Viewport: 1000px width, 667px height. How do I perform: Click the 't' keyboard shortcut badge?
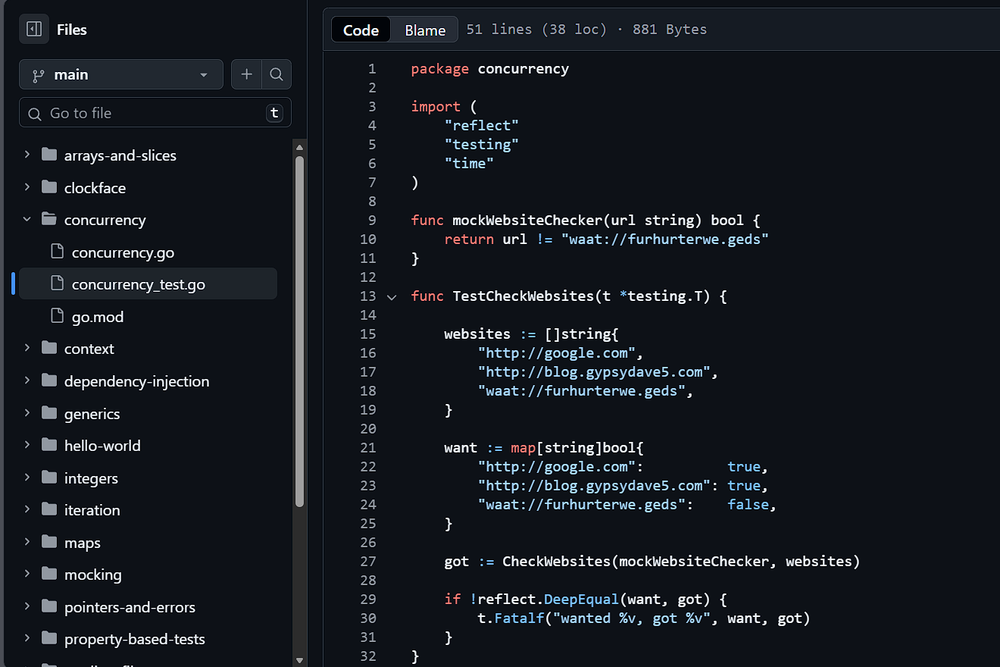pos(274,112)
